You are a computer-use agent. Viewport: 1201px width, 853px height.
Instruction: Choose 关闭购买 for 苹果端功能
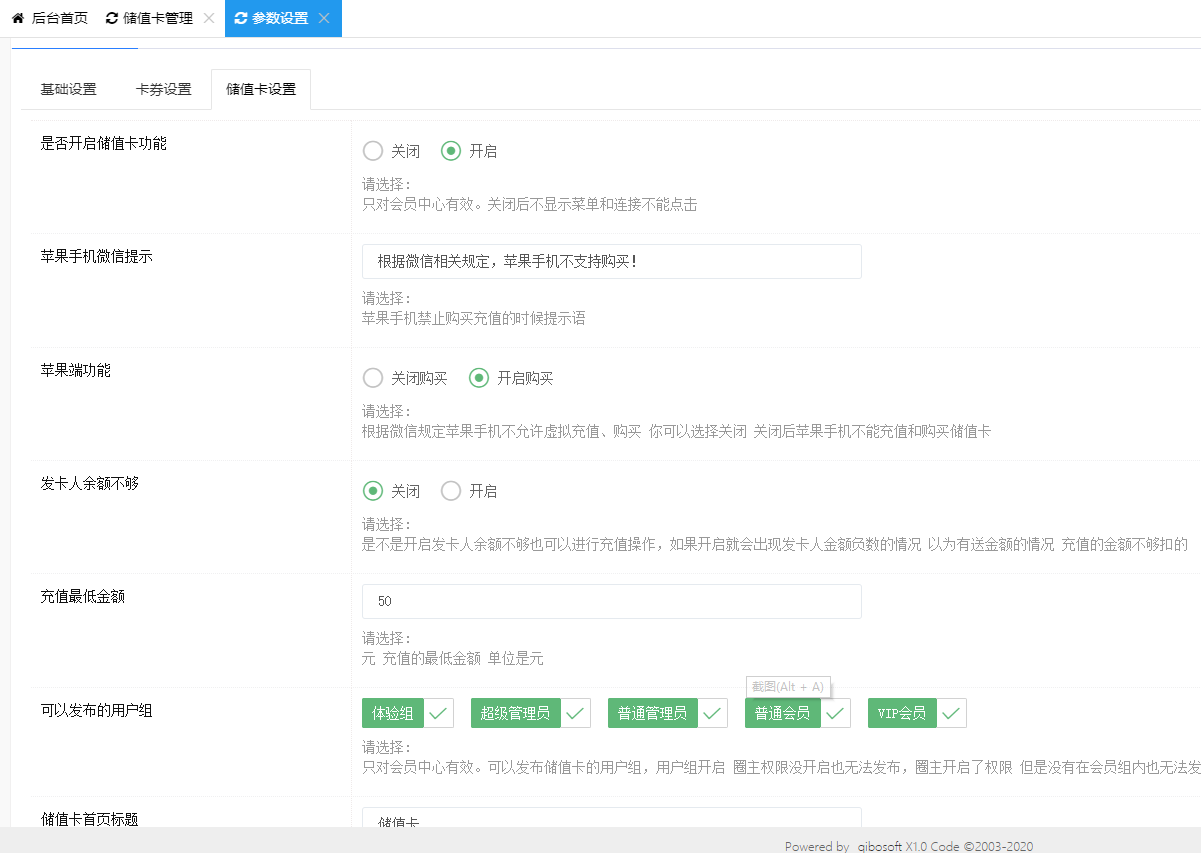[x=373, y=378]
